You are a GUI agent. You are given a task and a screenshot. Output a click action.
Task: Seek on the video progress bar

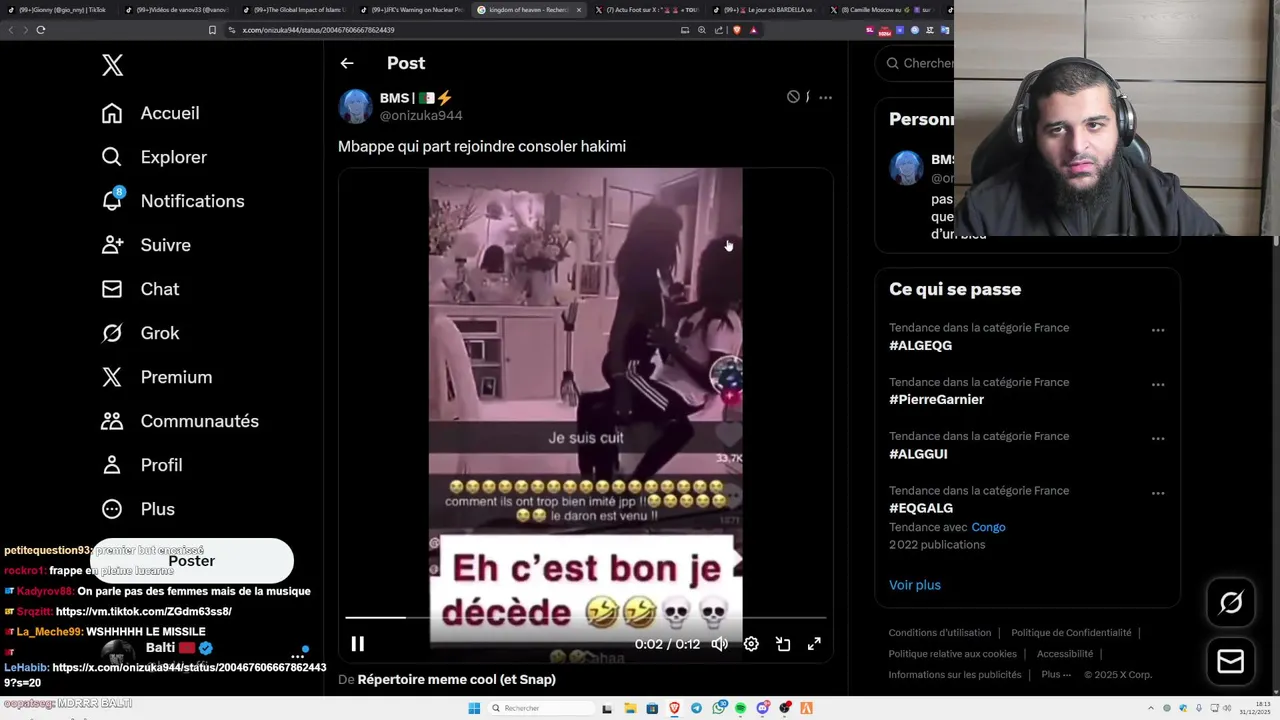(586, 618)
